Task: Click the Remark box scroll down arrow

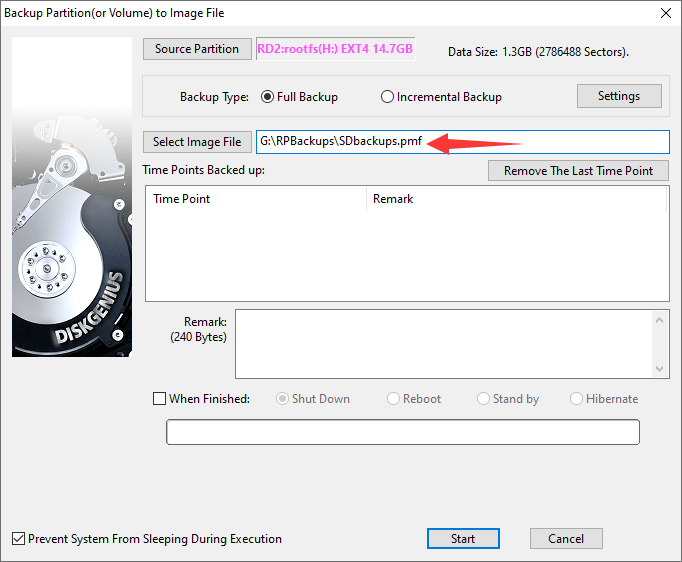Action: tap(659, 369)
